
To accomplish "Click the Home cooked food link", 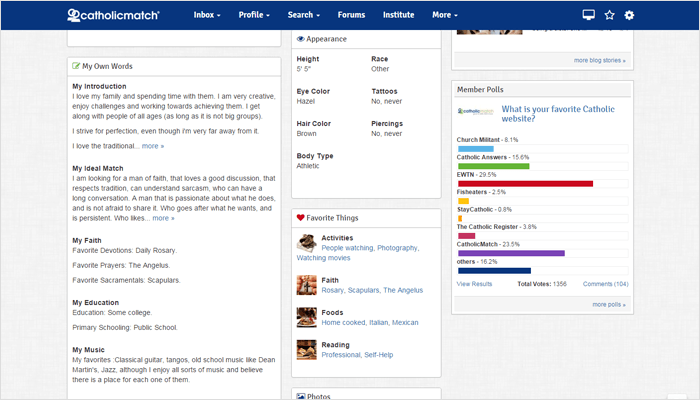I will pos(343,322).
